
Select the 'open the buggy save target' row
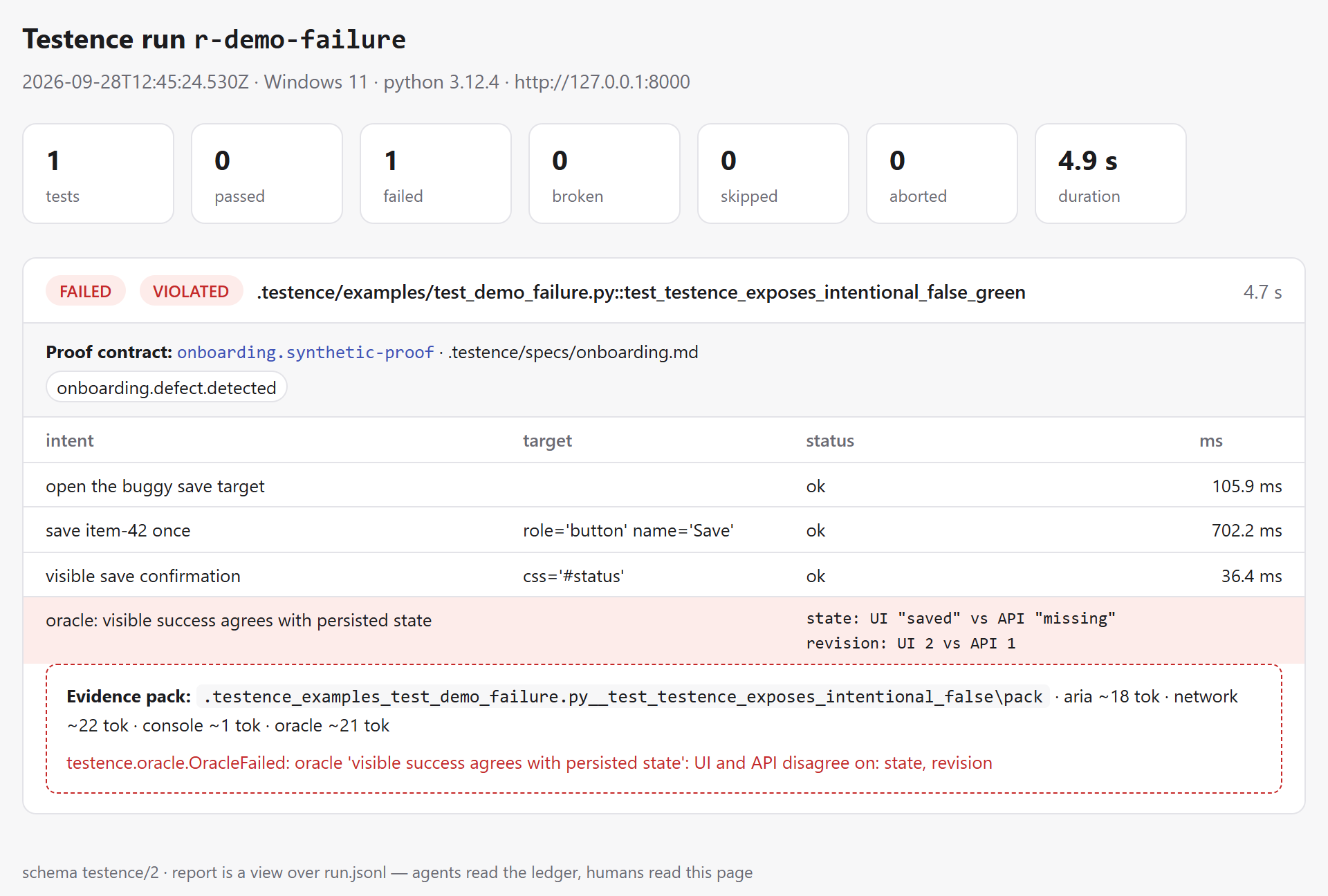(x=664, y=486)
